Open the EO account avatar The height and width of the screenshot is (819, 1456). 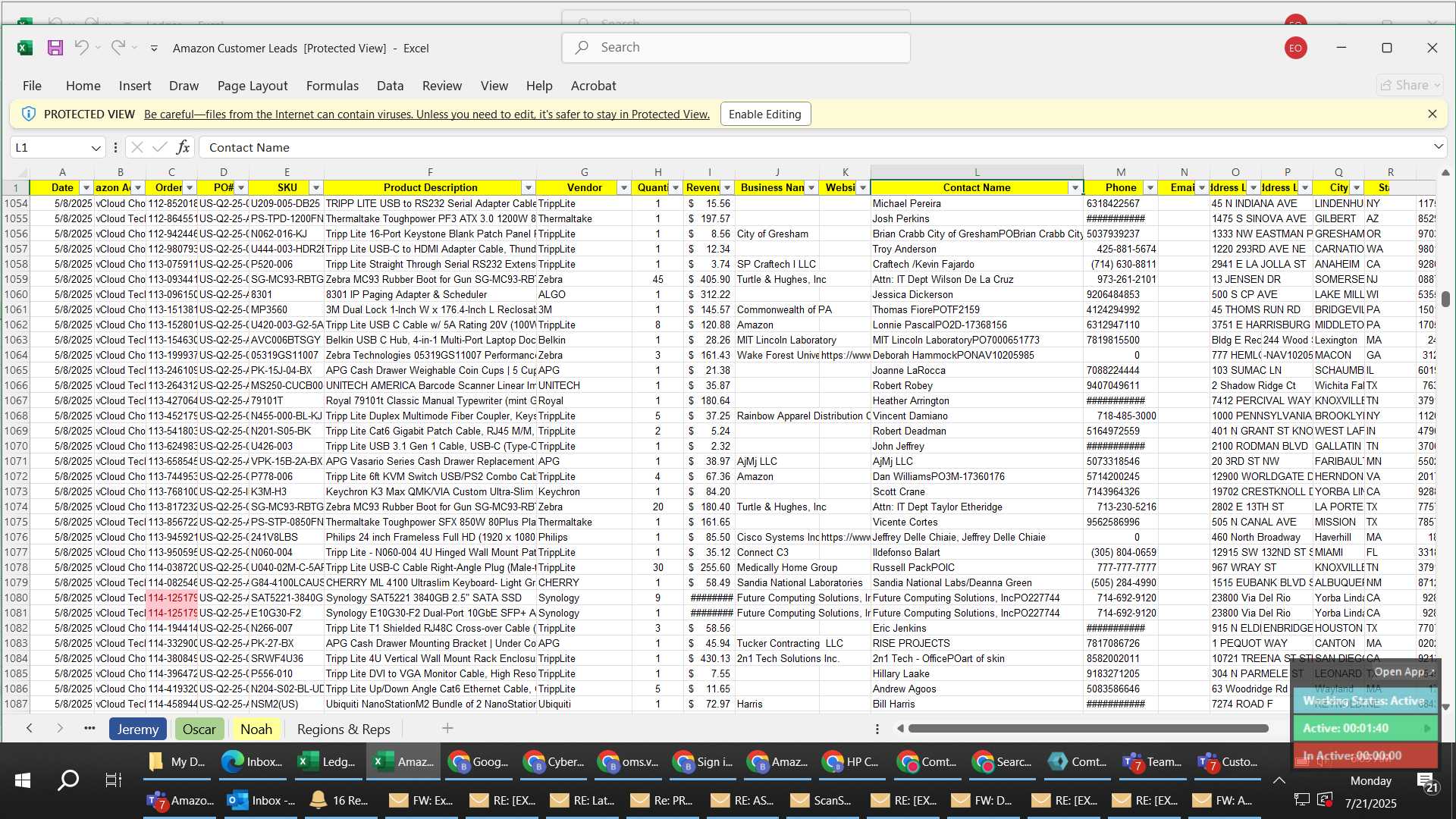[x=1295, y=48]
